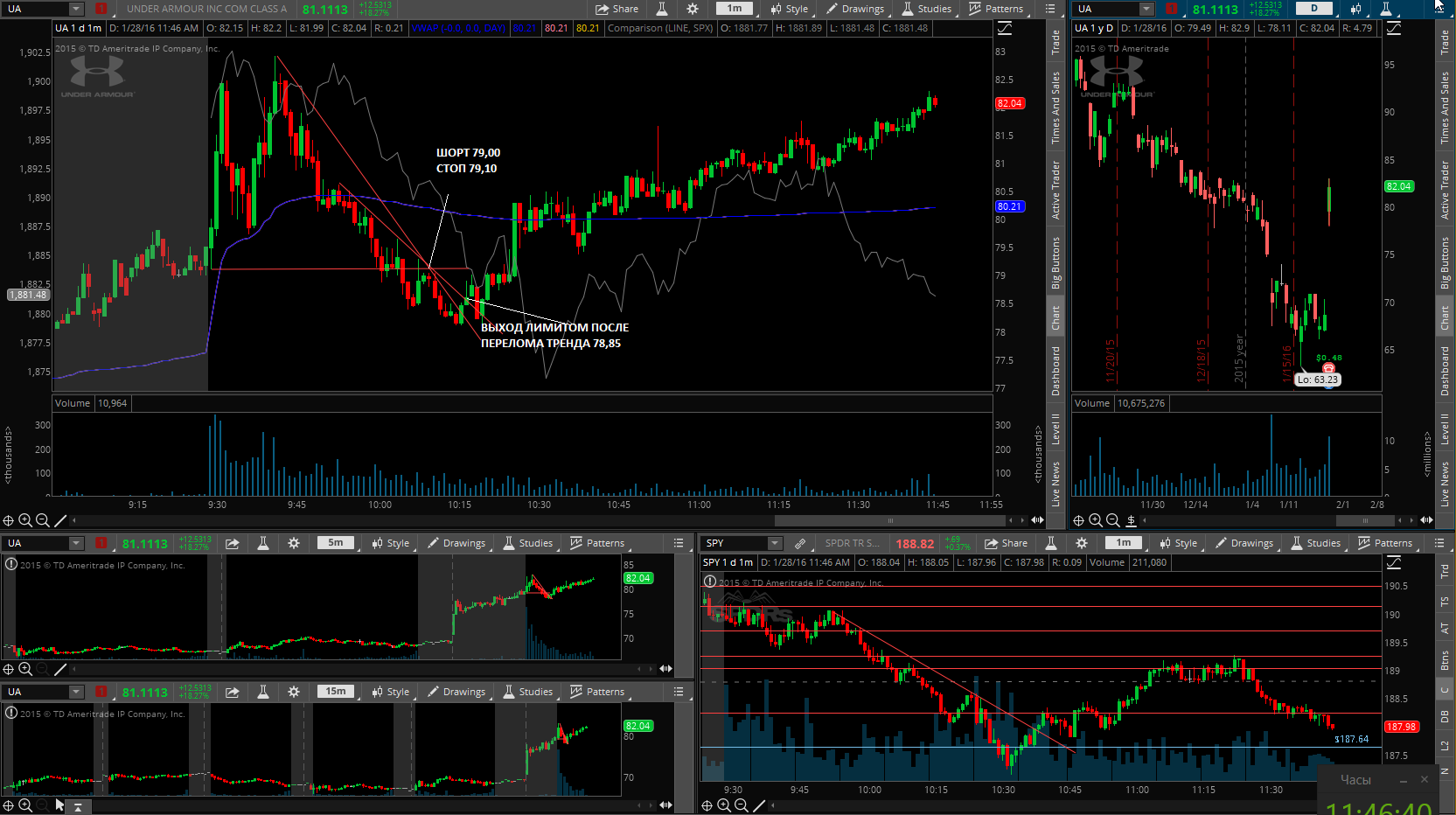This screenshot has height=815, width=1456.
Task: Open Studies menu on the 5m UA chart
Action: pos(527,543)
